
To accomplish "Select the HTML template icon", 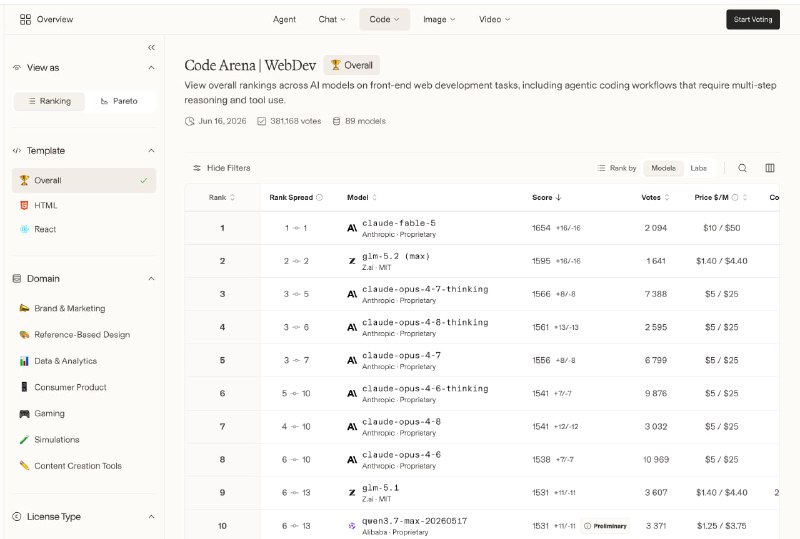I will 24,205.
